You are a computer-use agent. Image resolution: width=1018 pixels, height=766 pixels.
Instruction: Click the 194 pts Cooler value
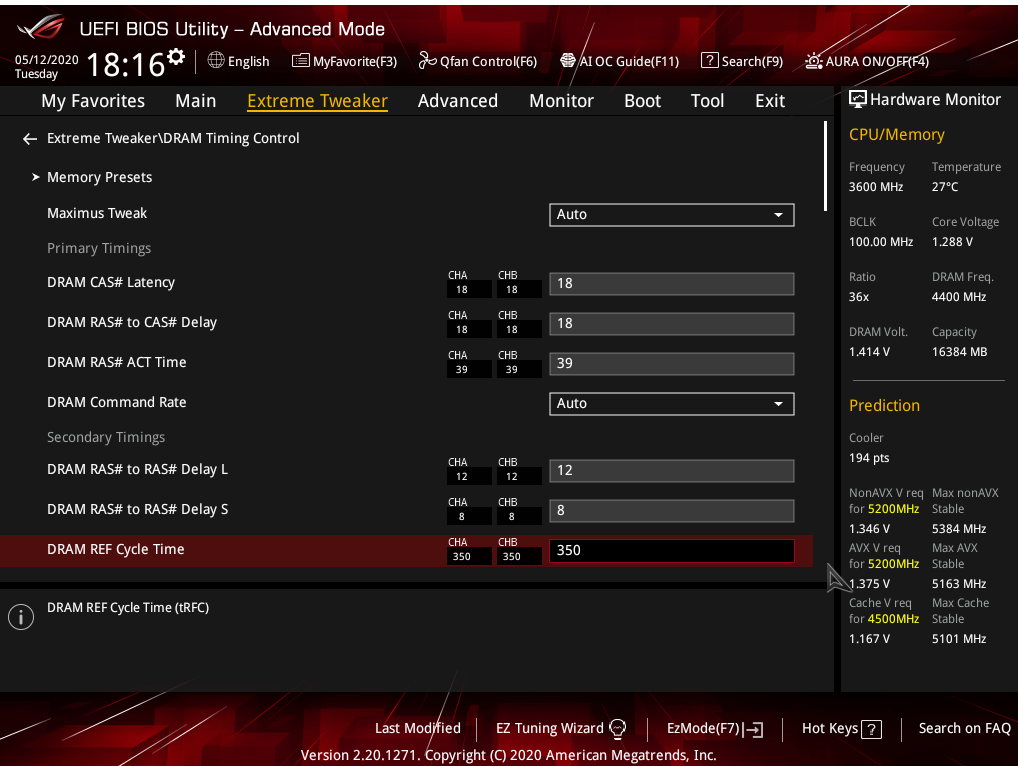coord(869,458)
